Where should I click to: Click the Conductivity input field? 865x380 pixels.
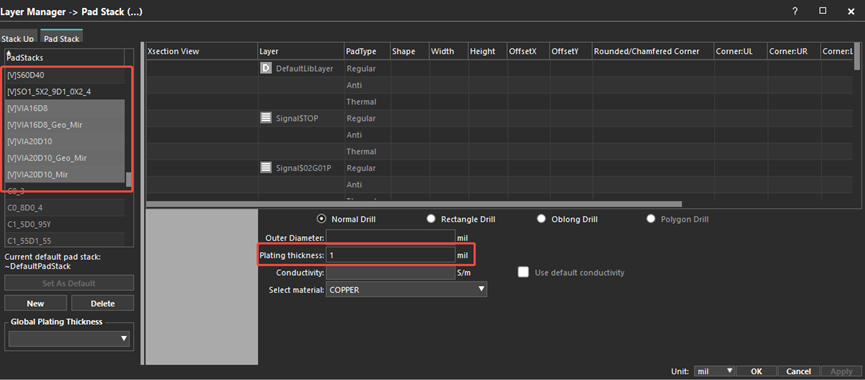pyautogui.click(x=390, y=272)
